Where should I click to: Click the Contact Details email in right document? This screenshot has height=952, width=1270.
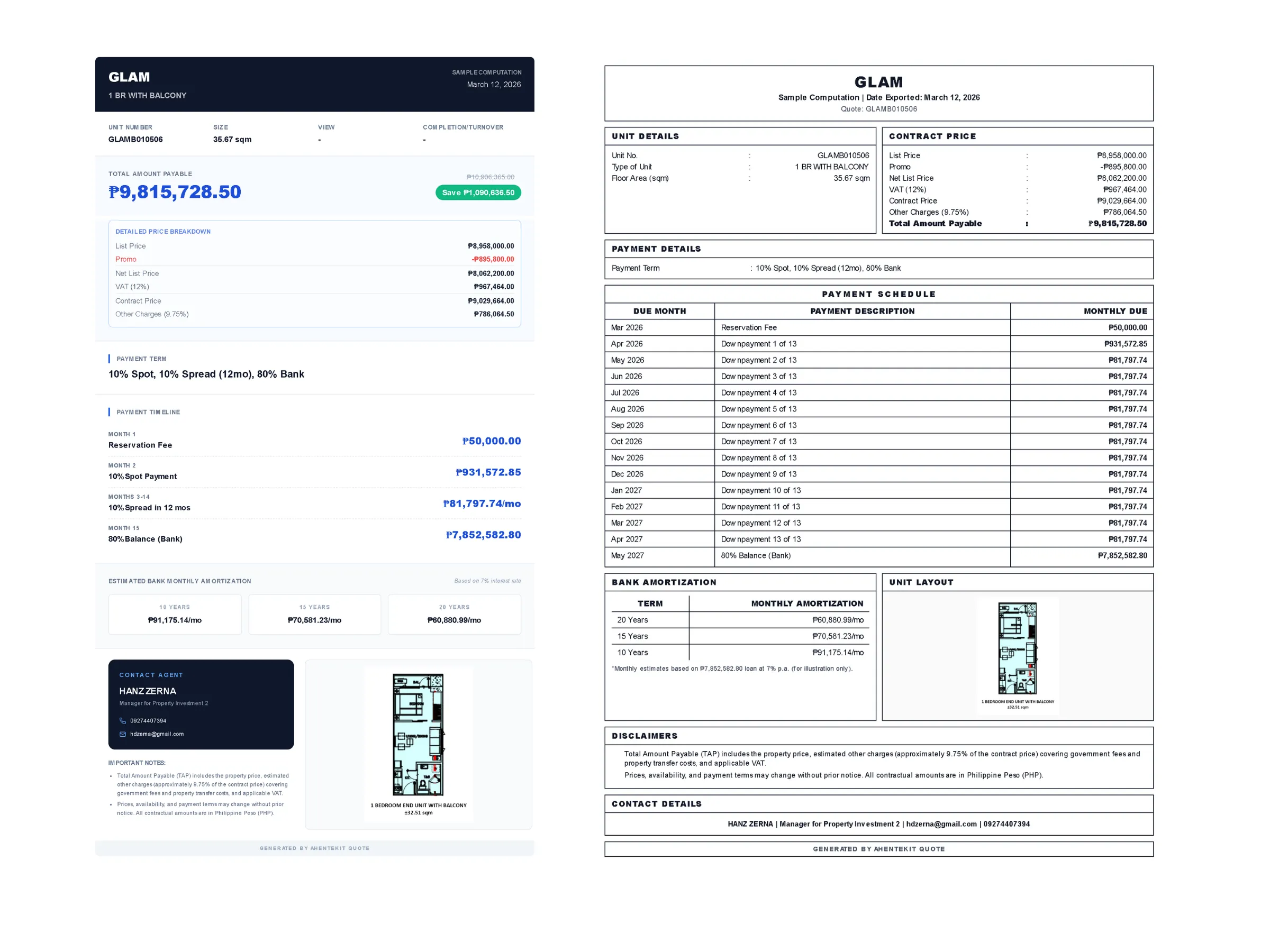[x=941, y=824]
